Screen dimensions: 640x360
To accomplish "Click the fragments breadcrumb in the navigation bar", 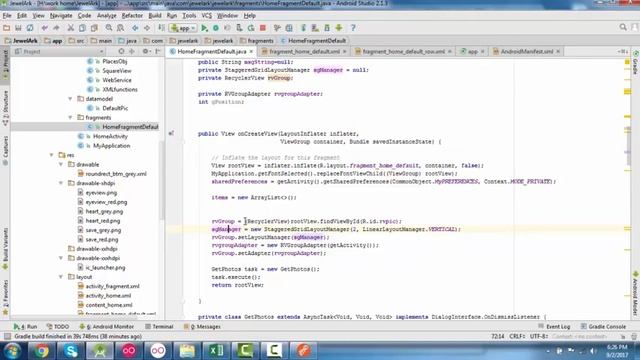I will tap(257, 40).
